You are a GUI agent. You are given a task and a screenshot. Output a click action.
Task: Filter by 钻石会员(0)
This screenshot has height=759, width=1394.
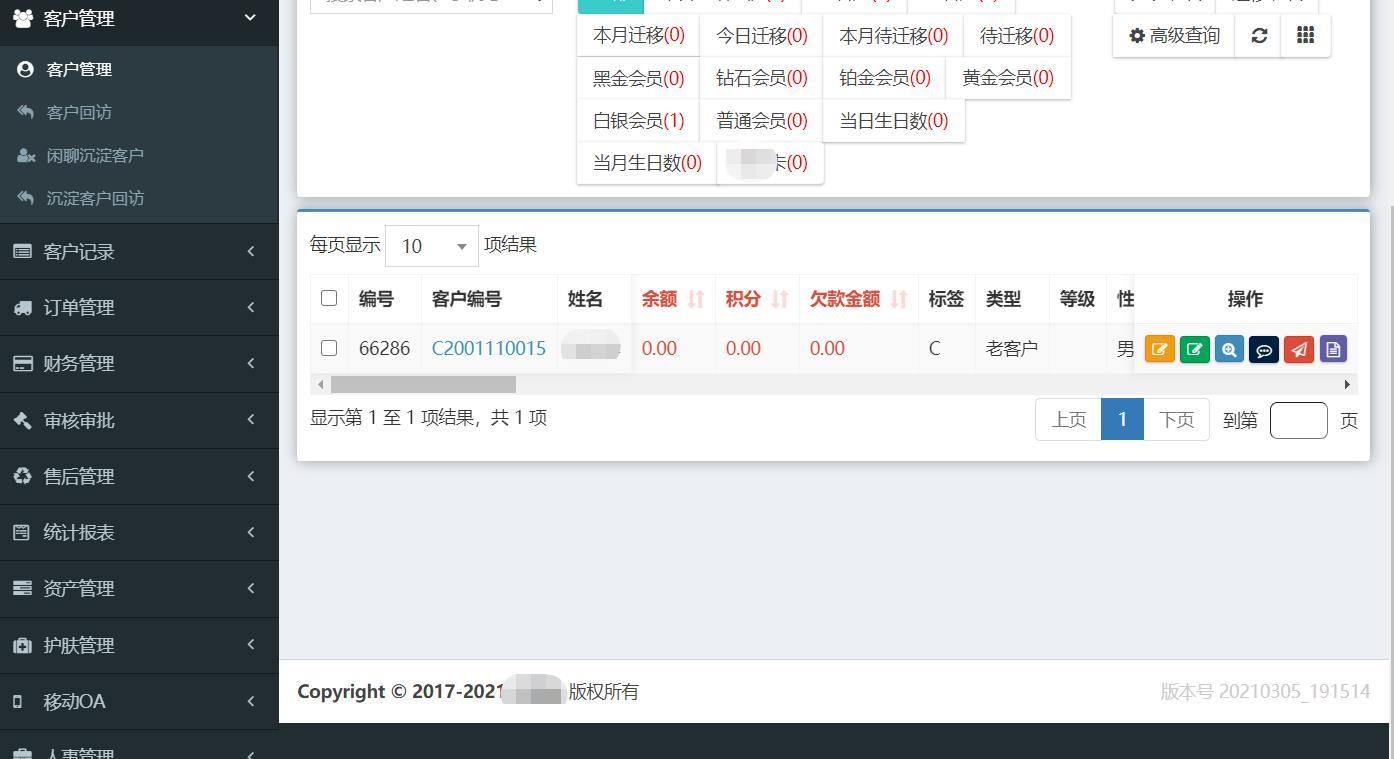pyautogui.click(x=761, y=78)
